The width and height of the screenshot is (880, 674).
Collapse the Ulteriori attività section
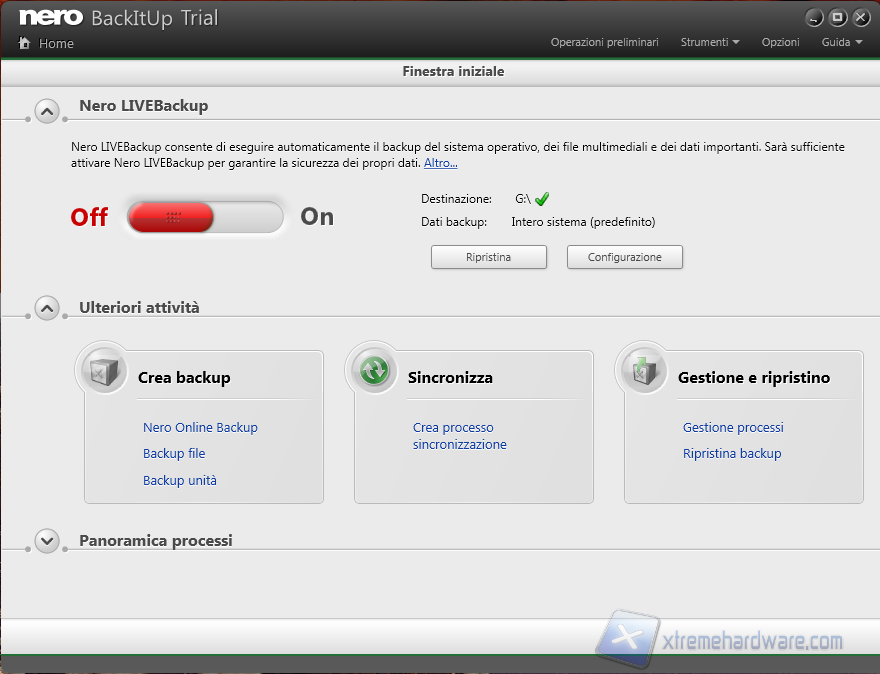[x=47, y=308]
